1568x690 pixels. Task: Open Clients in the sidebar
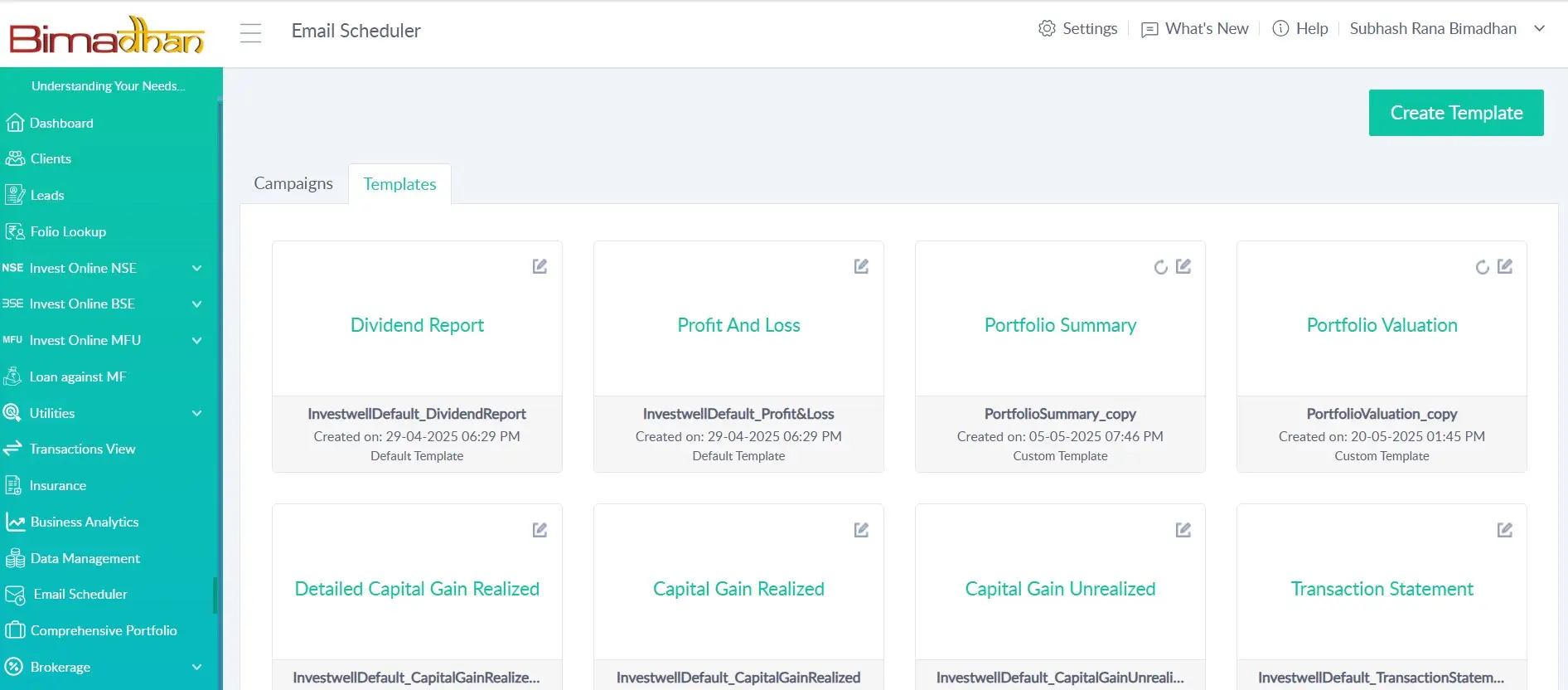(x=51, y=158)
